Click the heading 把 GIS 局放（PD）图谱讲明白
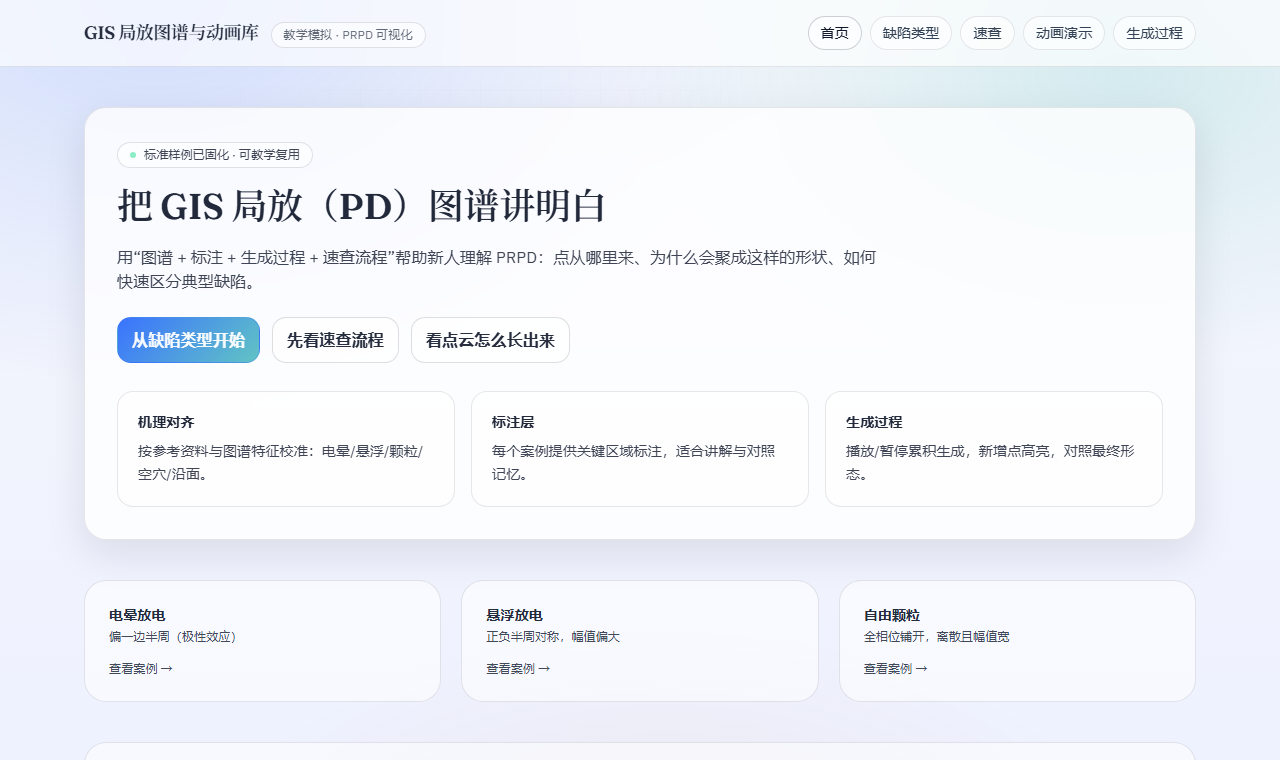This screenshot has width=1280, height=760. point(362,206)
